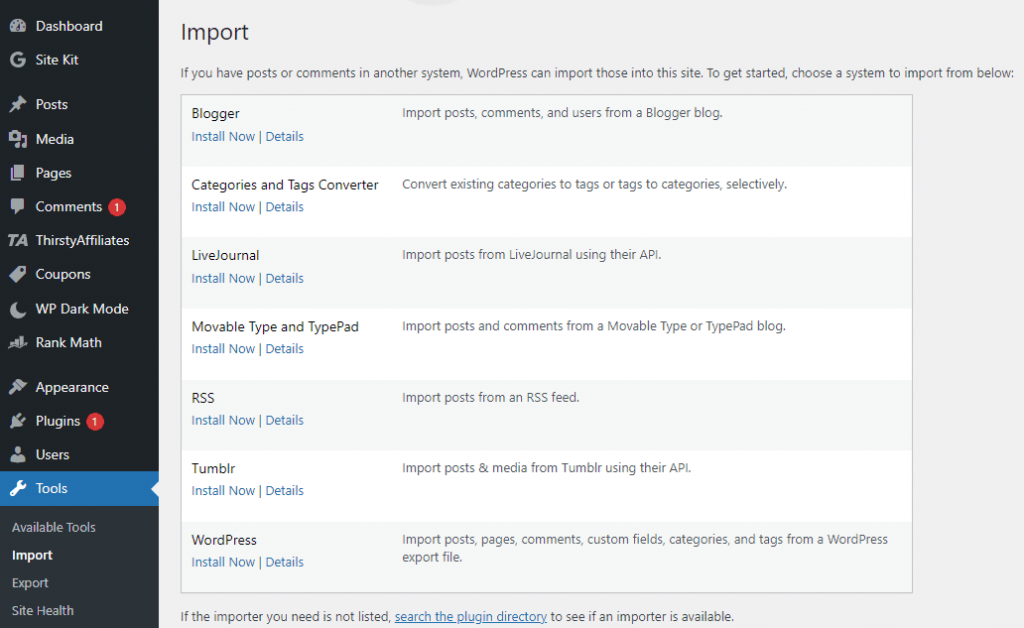The width and height of the screenshot is (1024, 628).
Task: View Details for the RSS importer
Action: click(284, 420)
